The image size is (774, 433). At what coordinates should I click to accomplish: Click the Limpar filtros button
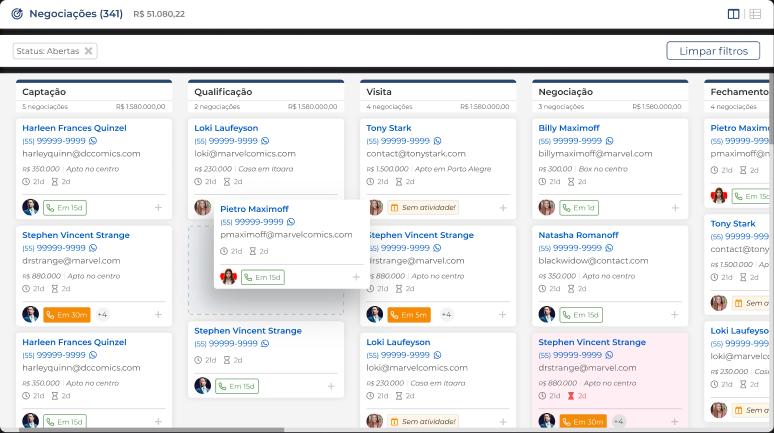(x=713, y=51)
